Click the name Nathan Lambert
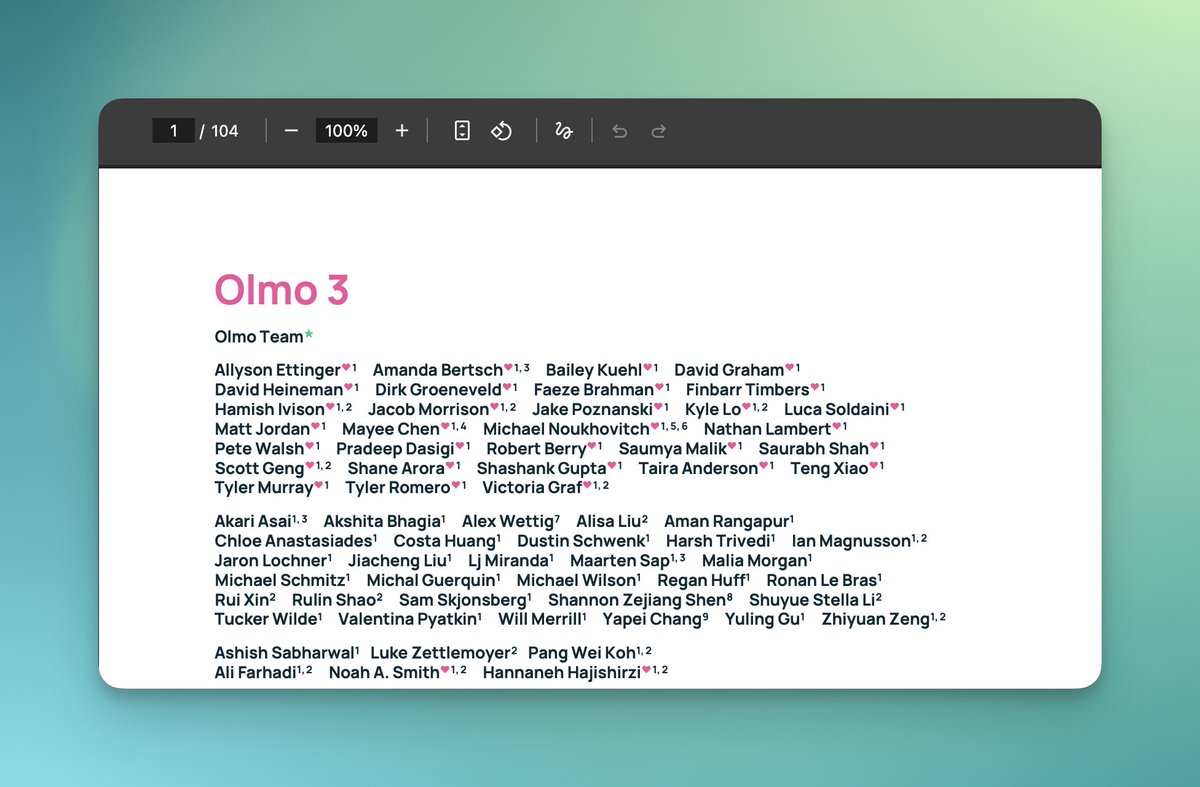The image size is (1200, 787). (768, 429)
